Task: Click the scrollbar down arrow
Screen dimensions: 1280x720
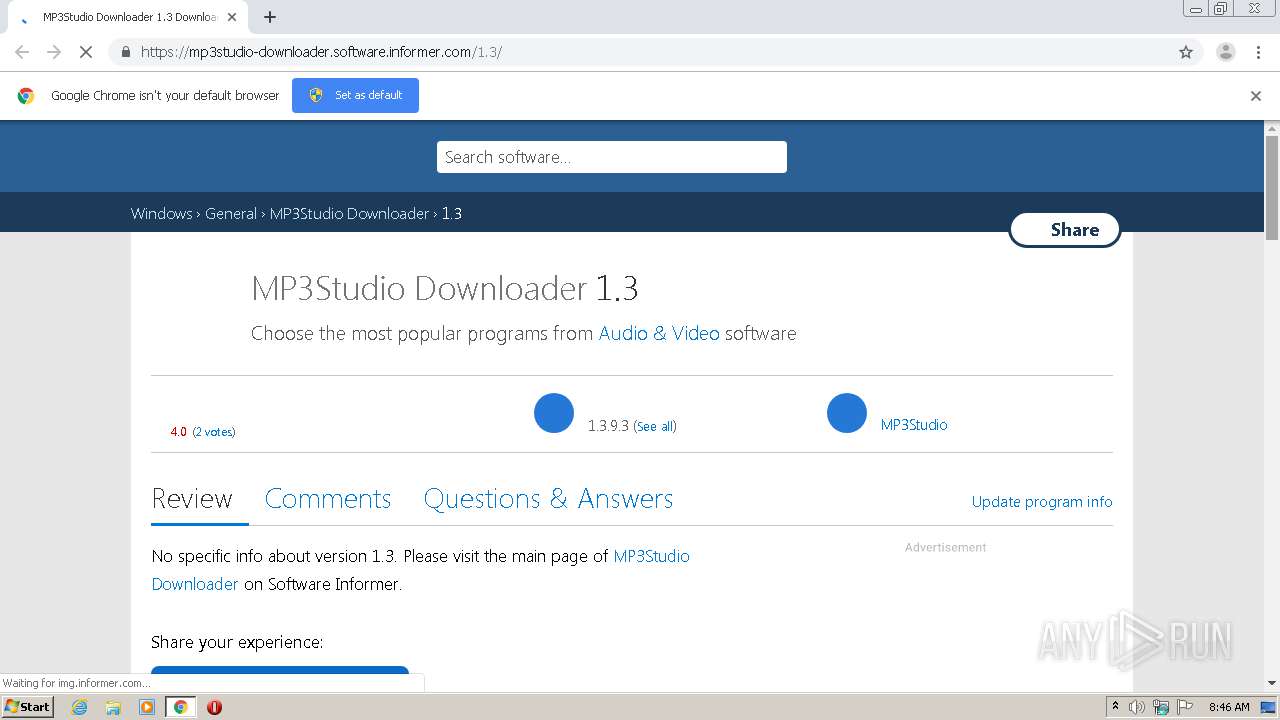Action: (x=1272, y=683)
